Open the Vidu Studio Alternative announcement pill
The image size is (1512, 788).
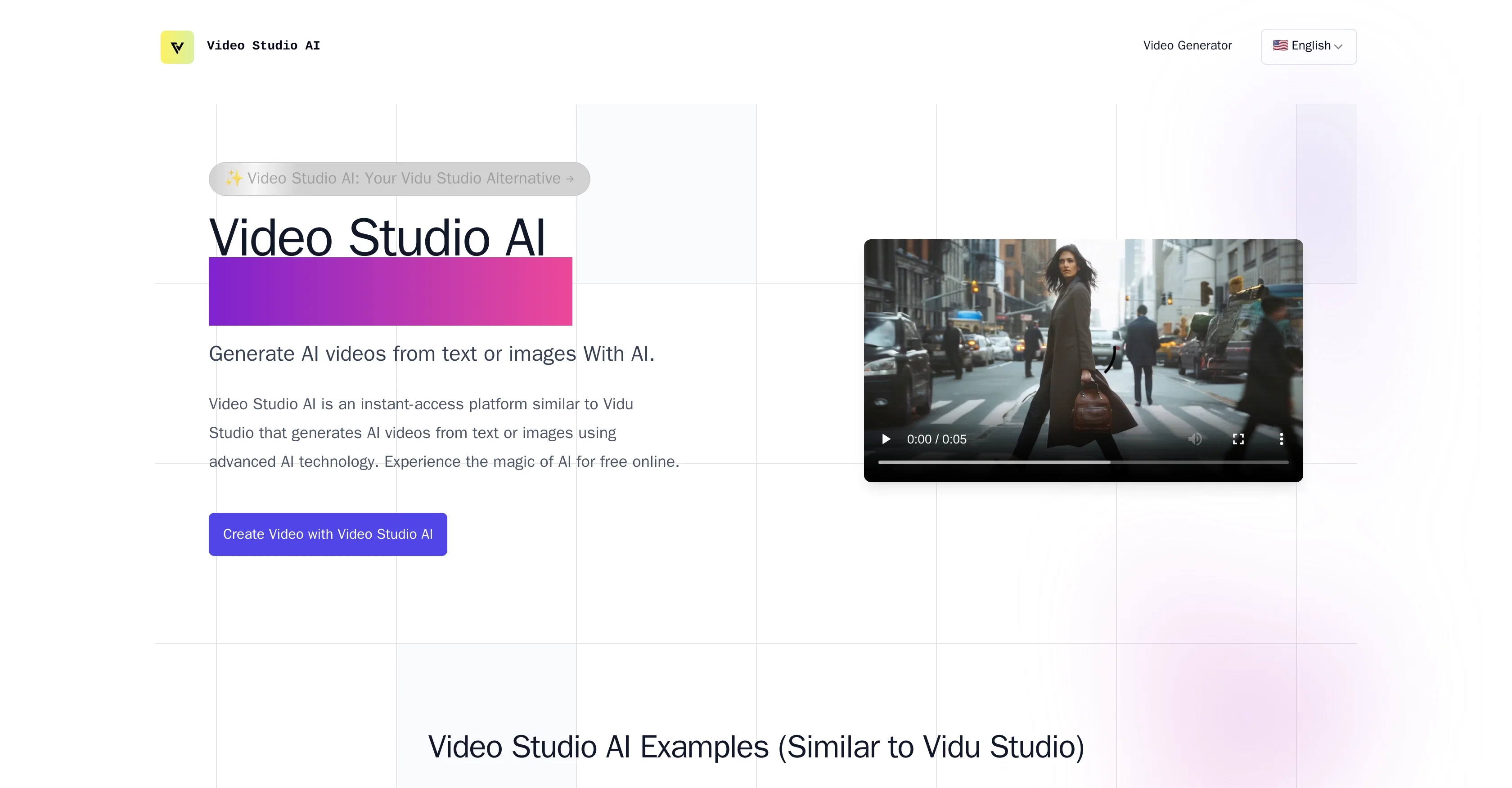tap(399, 179)
